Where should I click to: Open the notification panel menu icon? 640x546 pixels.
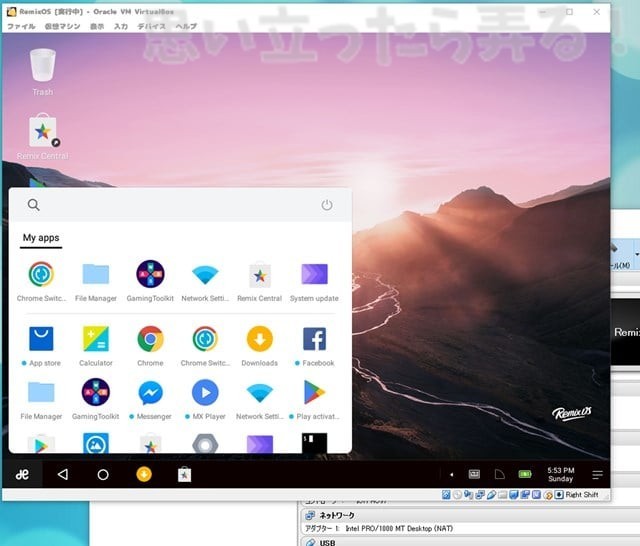[x=597, y=474]
